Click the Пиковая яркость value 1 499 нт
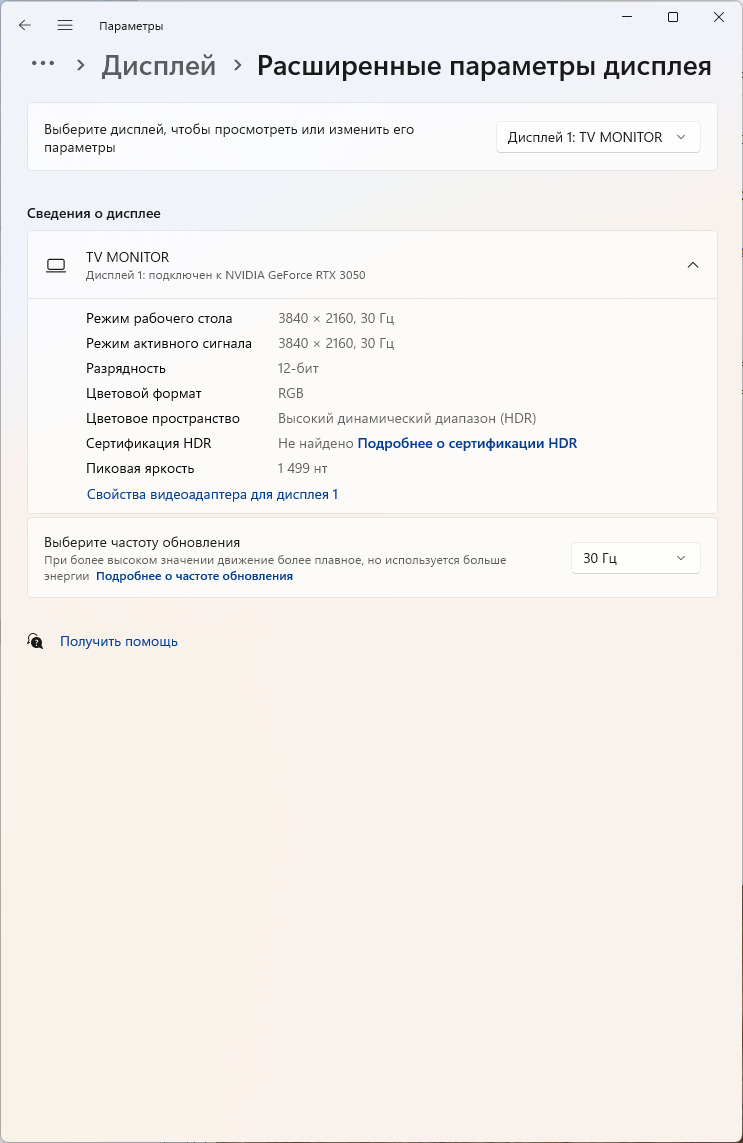The width and height of the screenshot is (743, 1143). point(302,468)
